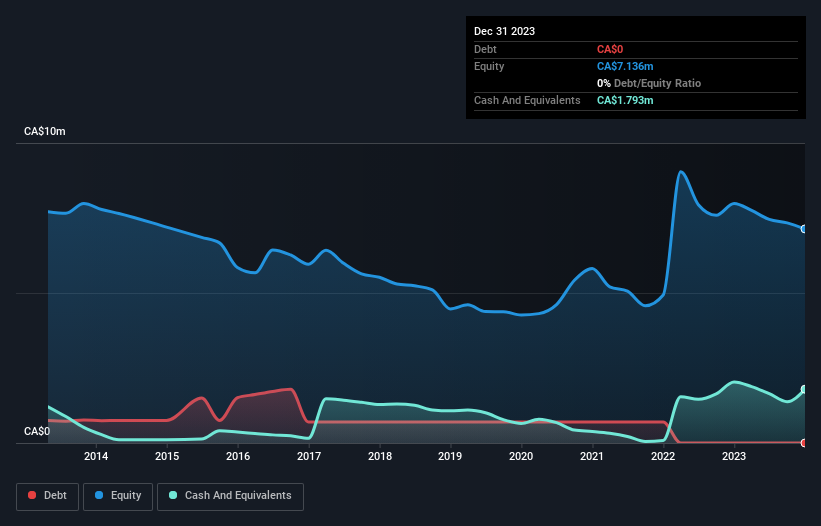Click the 2022 x-axis label
This screenshot has width=821, height=526.
(x=663, y=456)
